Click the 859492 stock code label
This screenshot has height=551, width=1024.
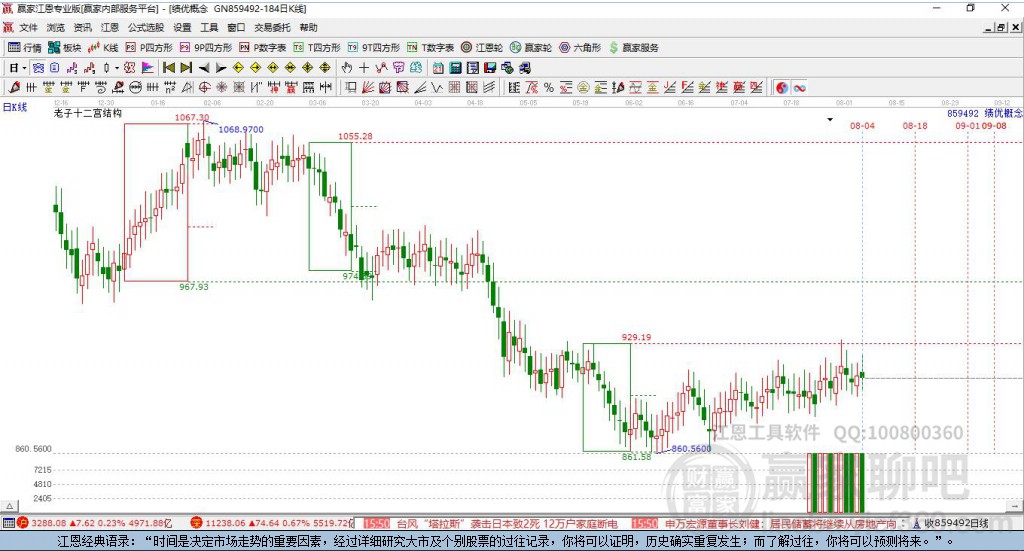pyautogui.click(x=963, y=113)
